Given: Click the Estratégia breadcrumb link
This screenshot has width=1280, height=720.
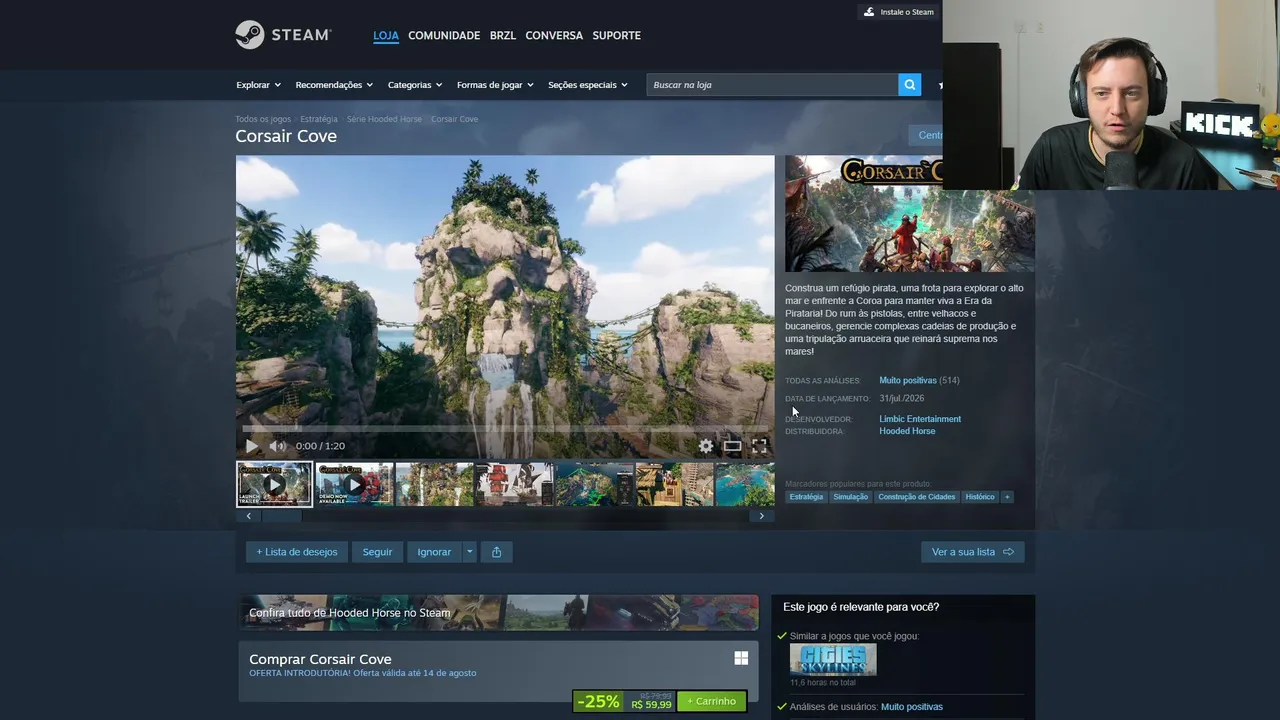Looking at the screenshot, I should [x=319, y=119].
